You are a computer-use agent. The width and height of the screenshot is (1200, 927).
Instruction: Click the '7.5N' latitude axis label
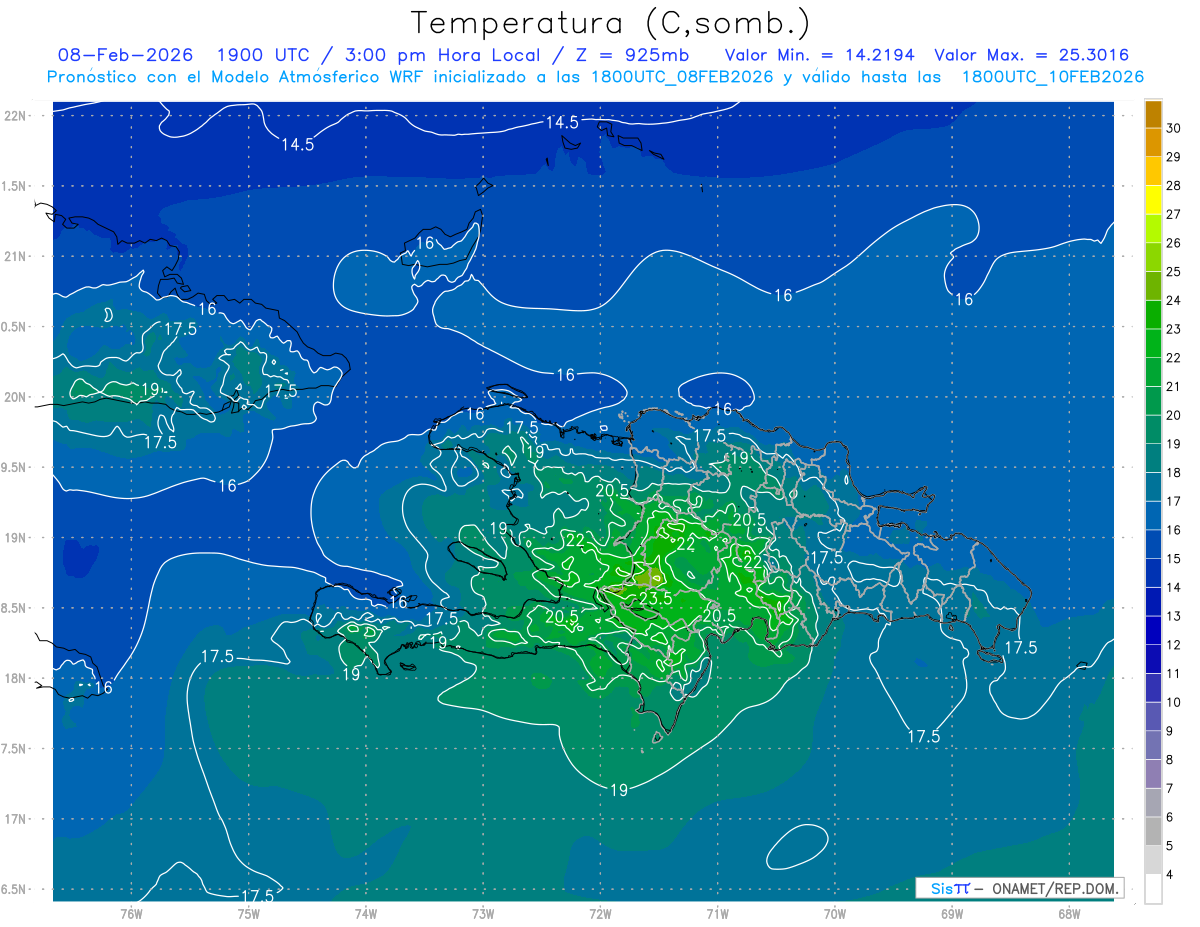[16, 750]
